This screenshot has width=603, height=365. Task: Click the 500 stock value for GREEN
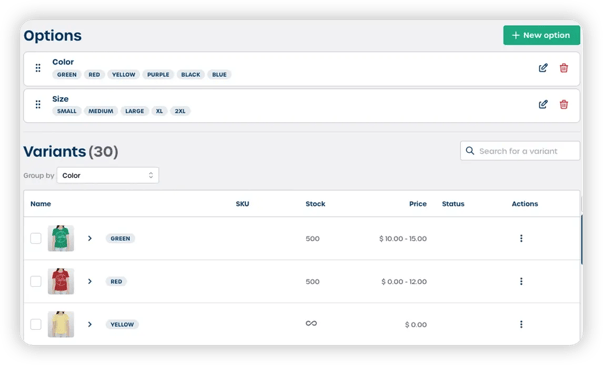click(313, 239)
